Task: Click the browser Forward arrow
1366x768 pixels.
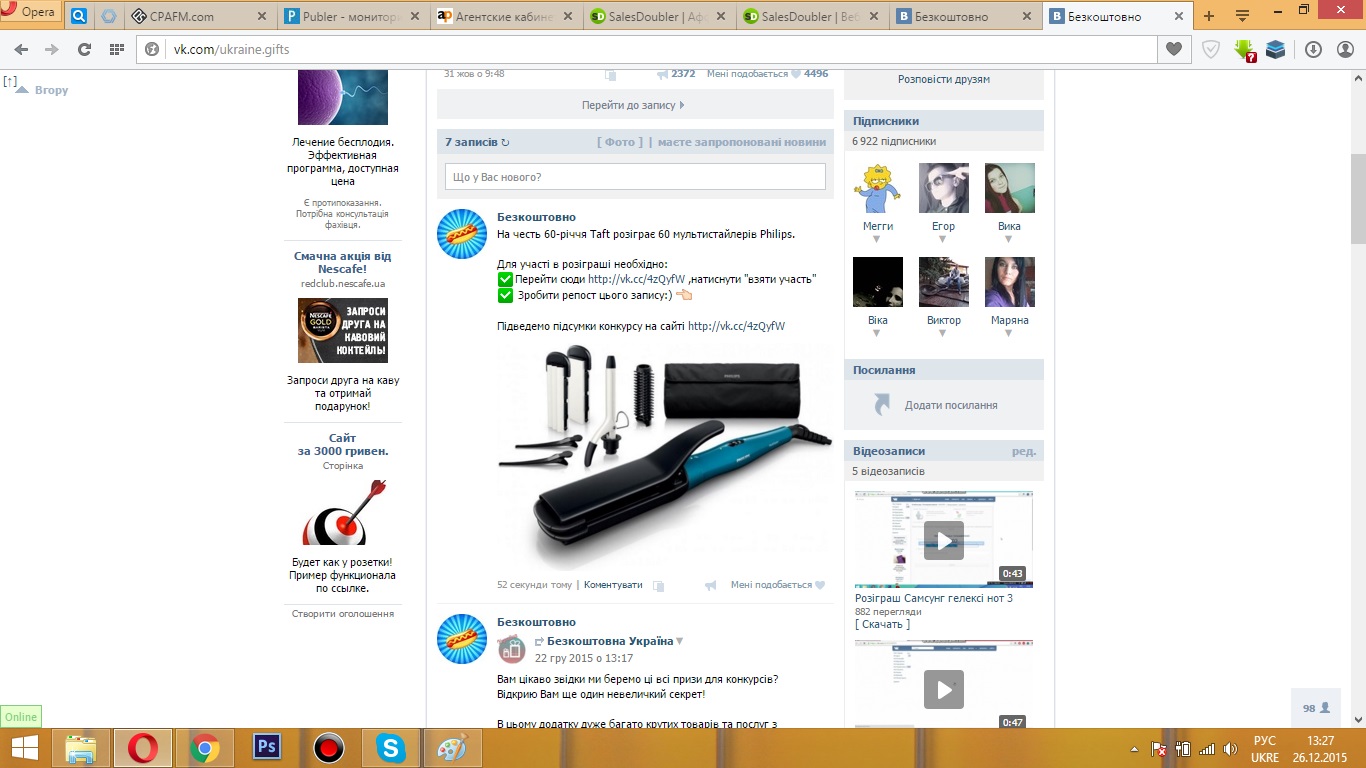Action: point(52,49)
